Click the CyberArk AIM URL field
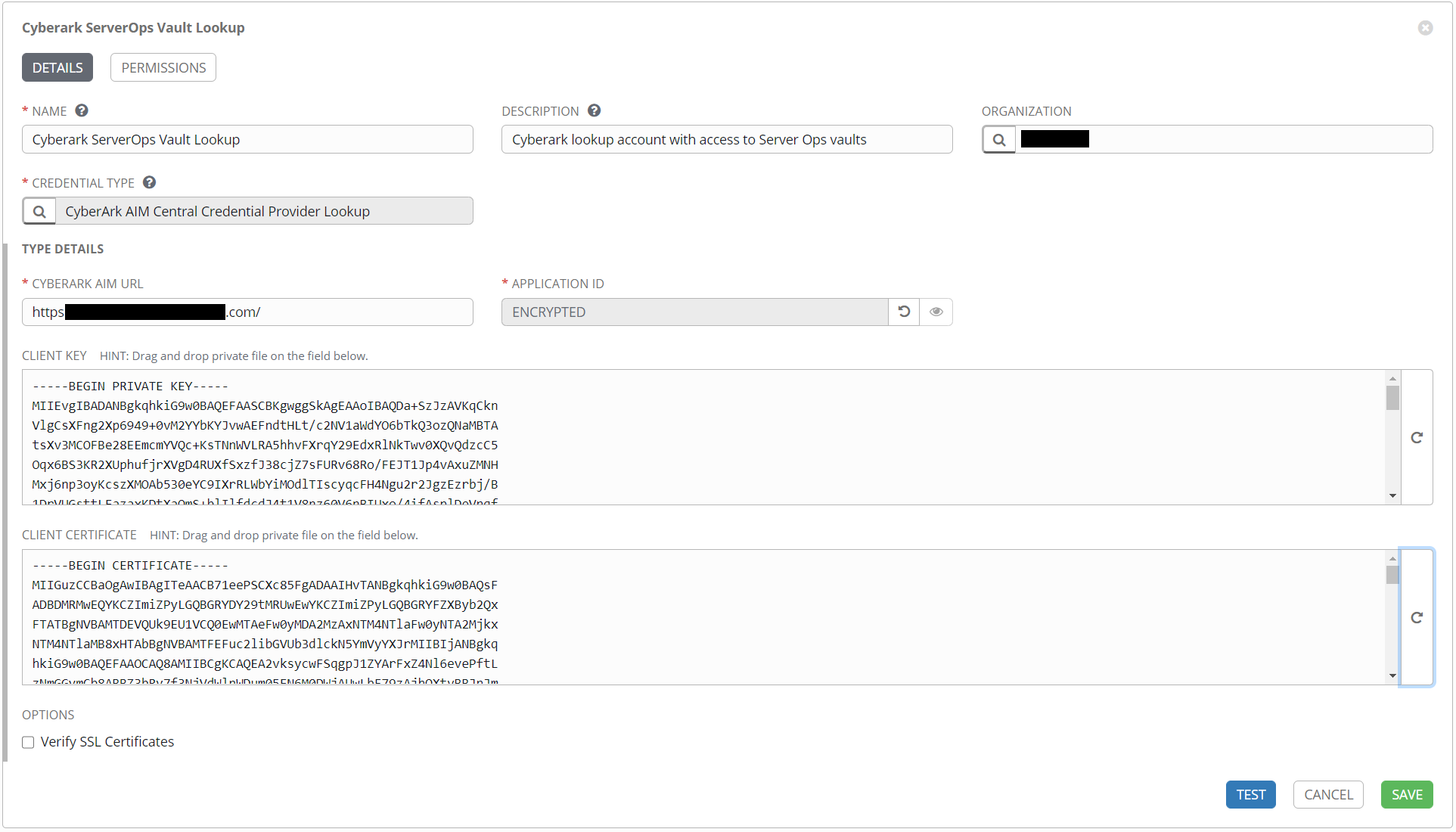Image resolution: width=1456 pixels, height=832 pixels. (247, 312)
